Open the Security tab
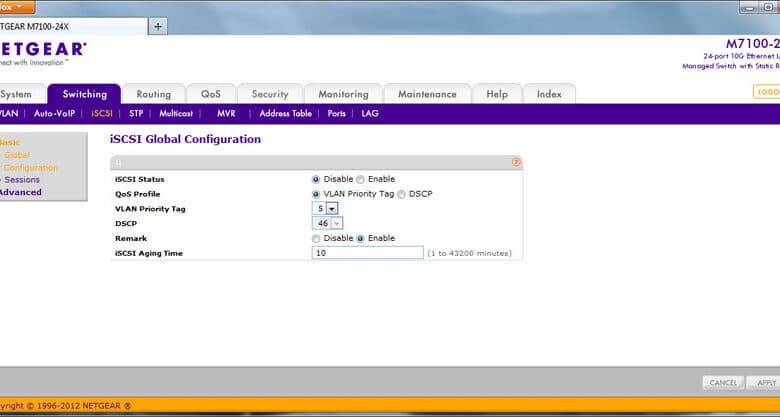Image resolution: width=780 pixels, height=417 pixels. coord(270,94)
